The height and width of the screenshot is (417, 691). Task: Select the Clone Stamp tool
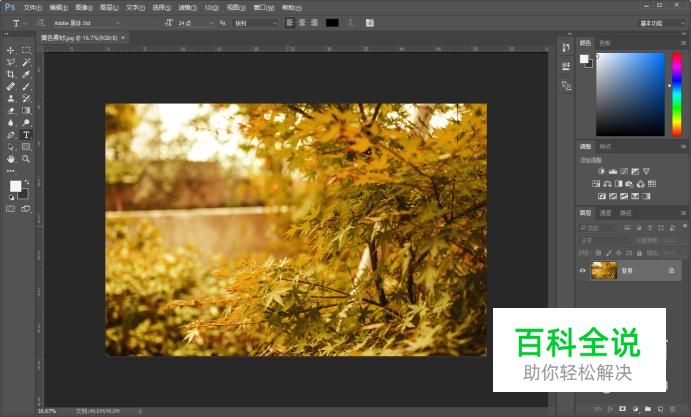tap(11, 98)
